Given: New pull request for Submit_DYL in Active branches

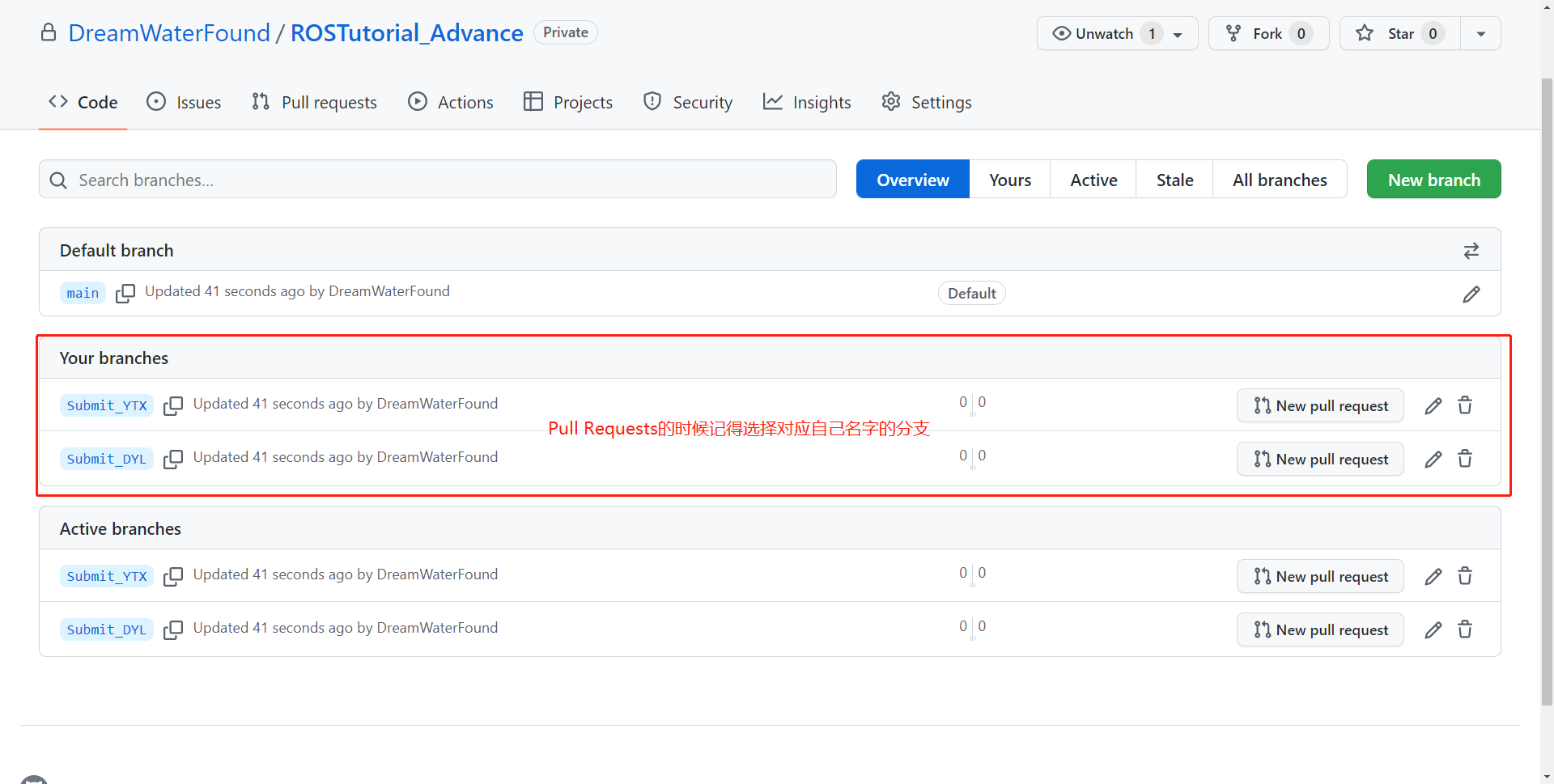Looking at the screenshot, I should [1320, 629].
